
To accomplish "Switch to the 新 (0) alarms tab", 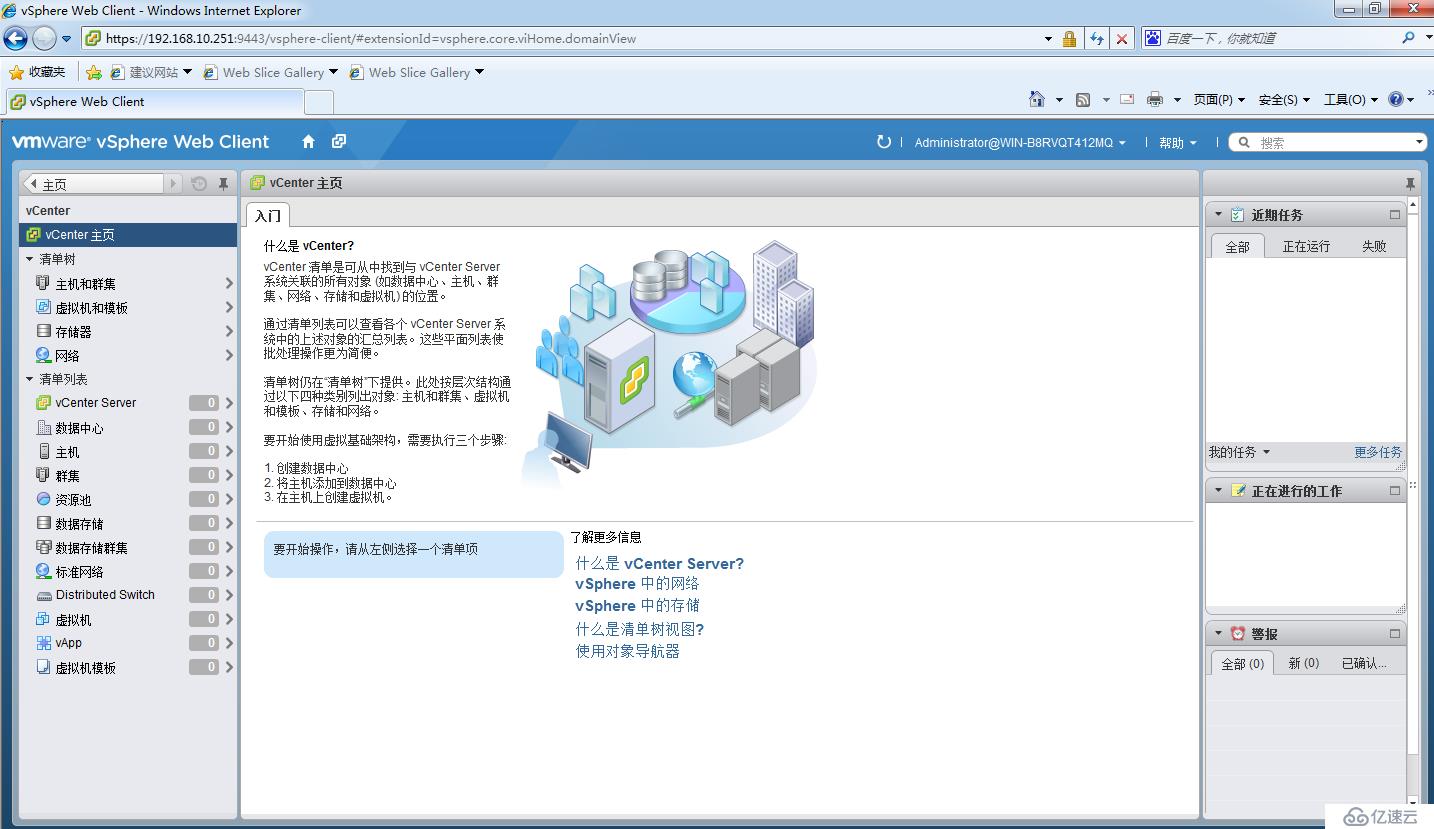I will click(1303, 663).
